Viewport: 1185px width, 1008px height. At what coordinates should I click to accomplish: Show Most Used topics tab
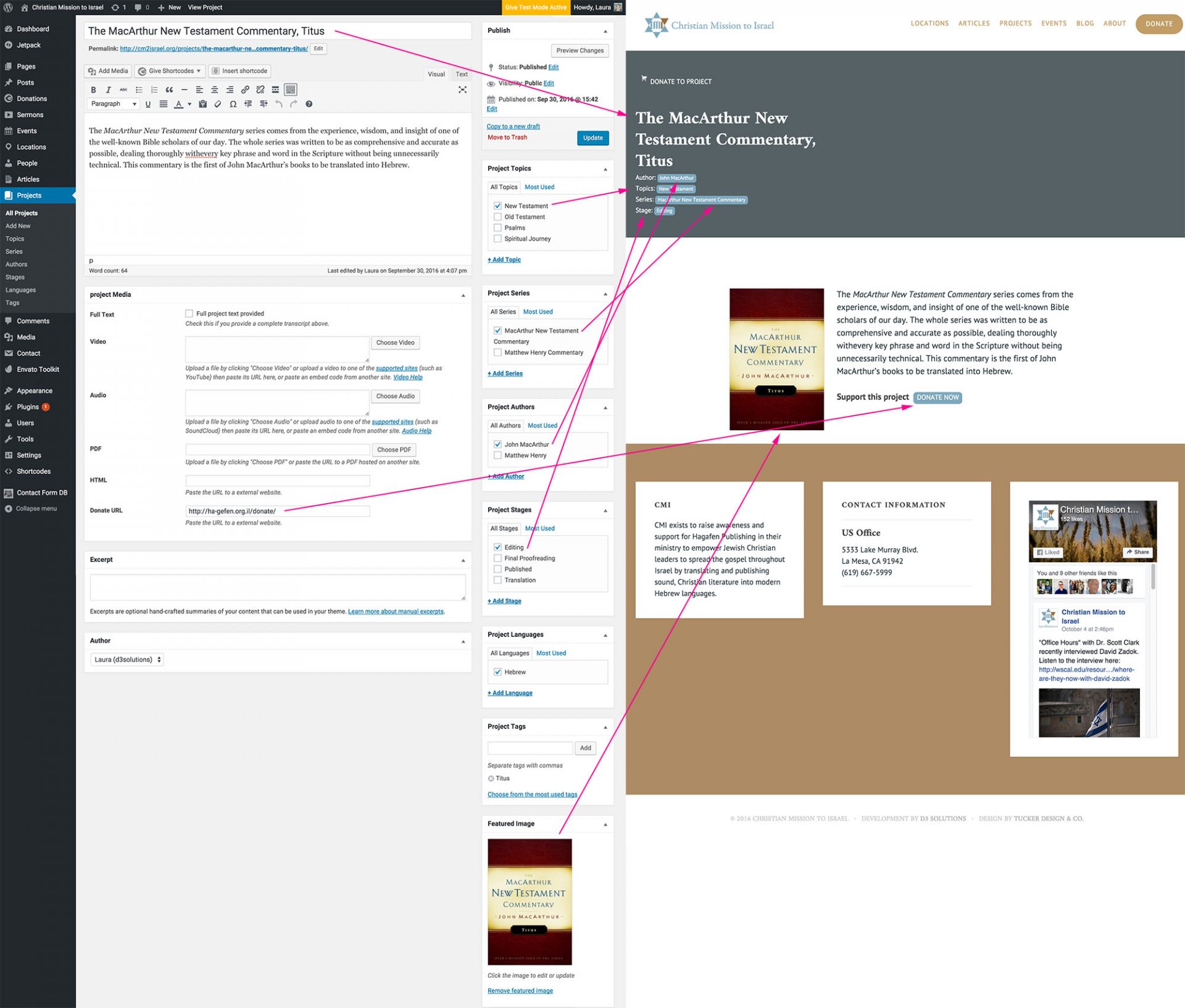pyautogui.click(x=539, y=187)
